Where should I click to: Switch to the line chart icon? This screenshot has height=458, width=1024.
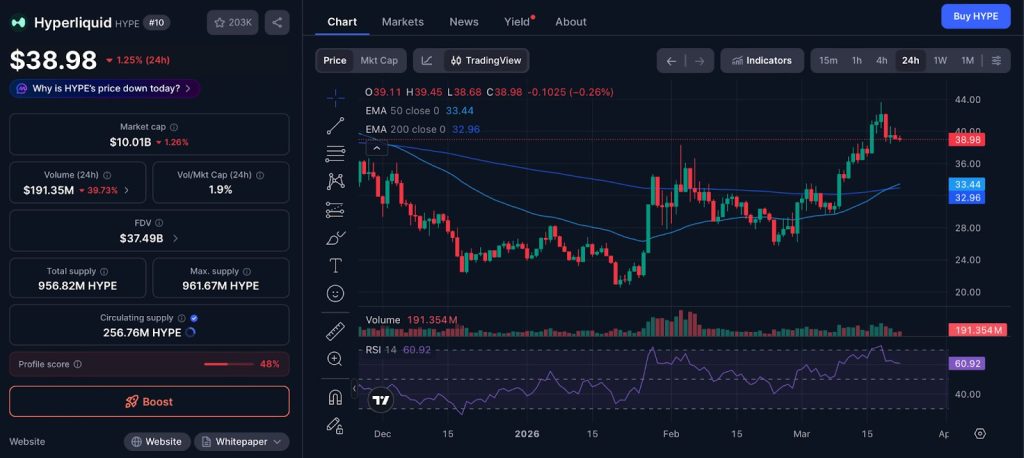tap(427, 61)
